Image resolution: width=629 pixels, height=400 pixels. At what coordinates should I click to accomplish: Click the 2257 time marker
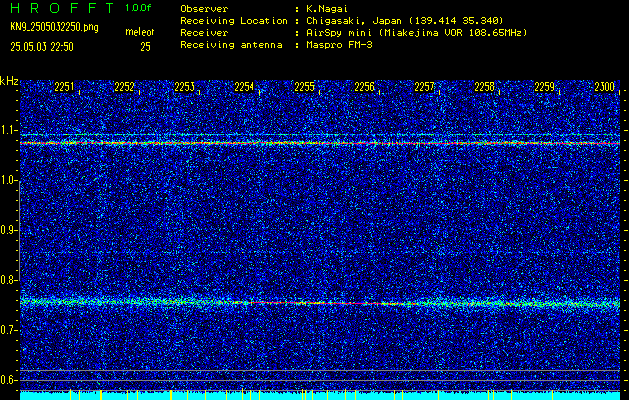point(424,87)
